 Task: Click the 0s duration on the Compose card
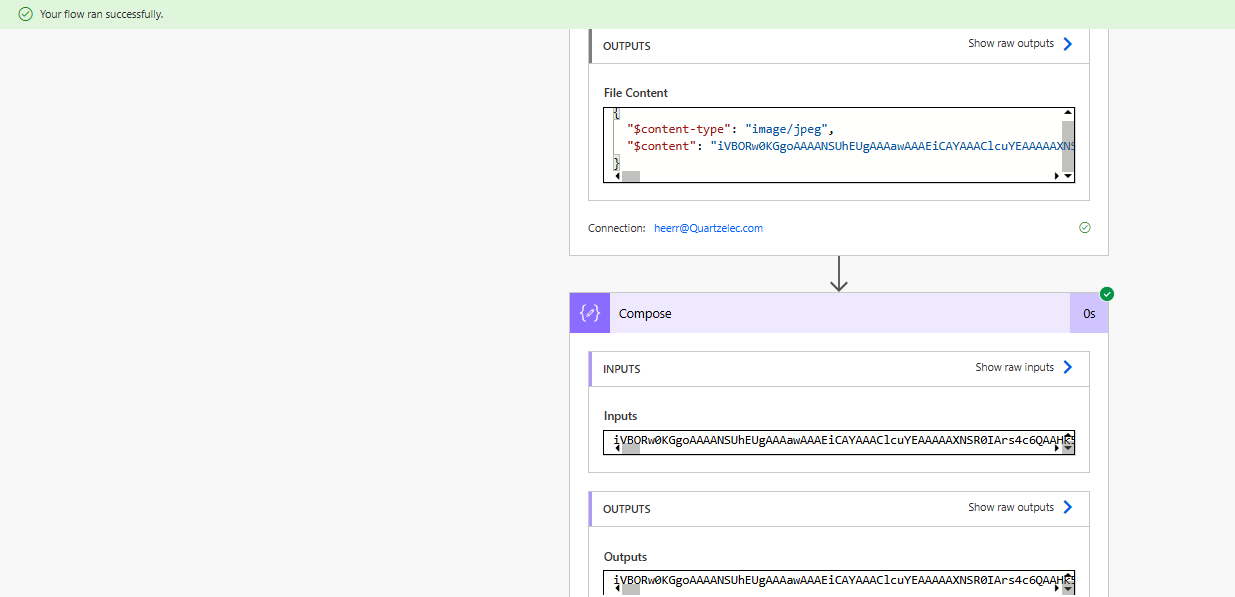click(1089, 313)
